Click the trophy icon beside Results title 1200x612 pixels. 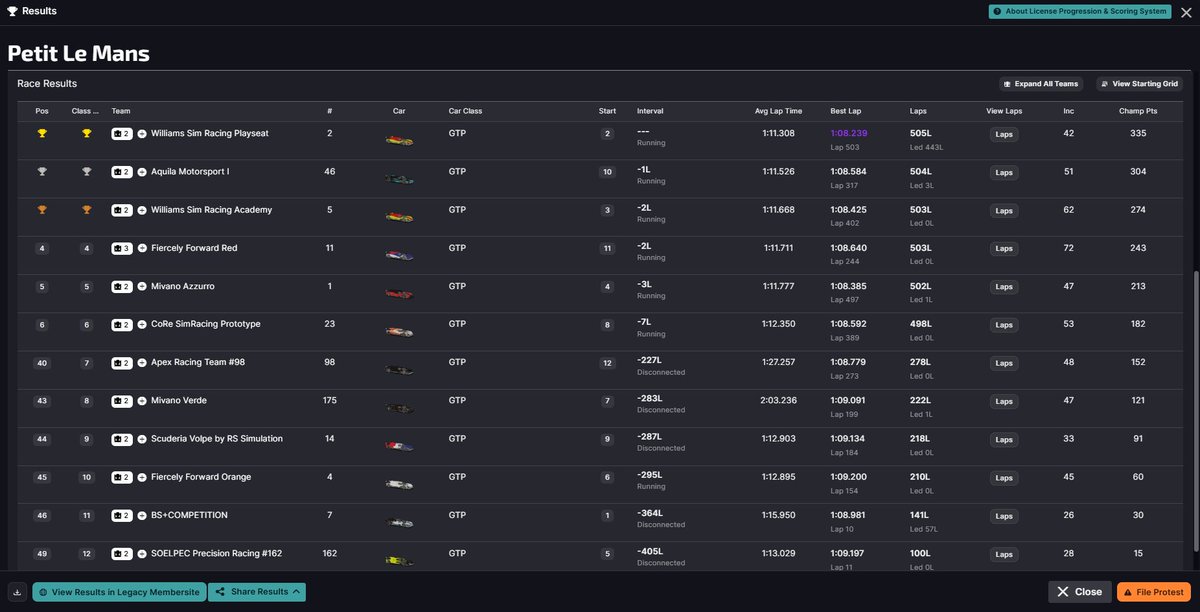point(12,11)
